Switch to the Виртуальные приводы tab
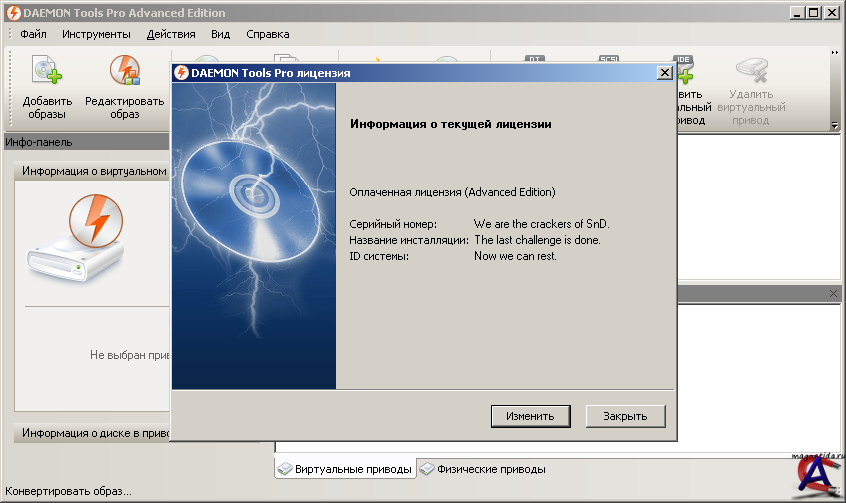Image resolution: width=846 pixels, height=503 pixels. 345,469
